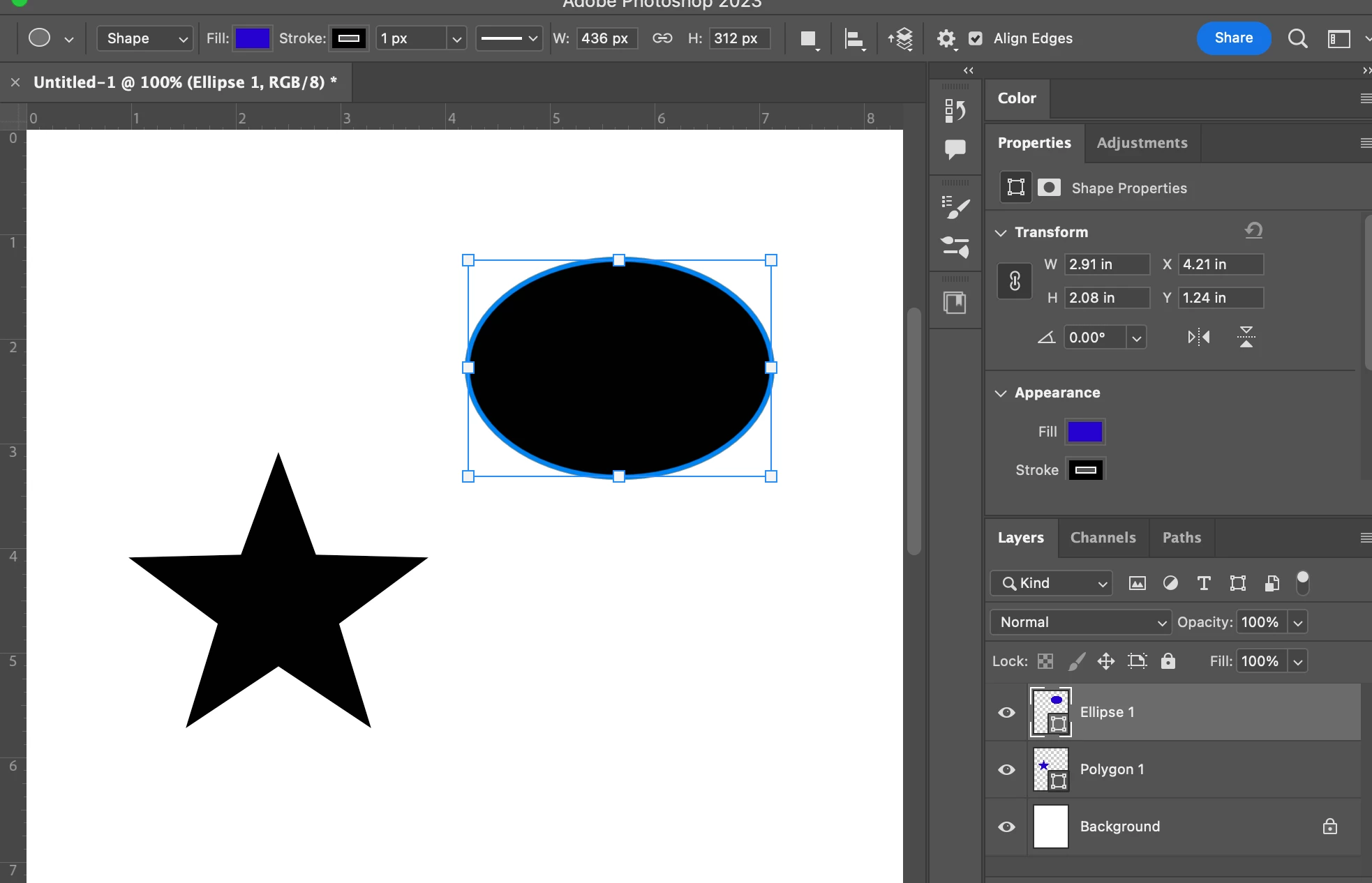Screen dimensions: 1372x883
Task: Click the path alignment icon in options bar
Action: pos(854,39)
